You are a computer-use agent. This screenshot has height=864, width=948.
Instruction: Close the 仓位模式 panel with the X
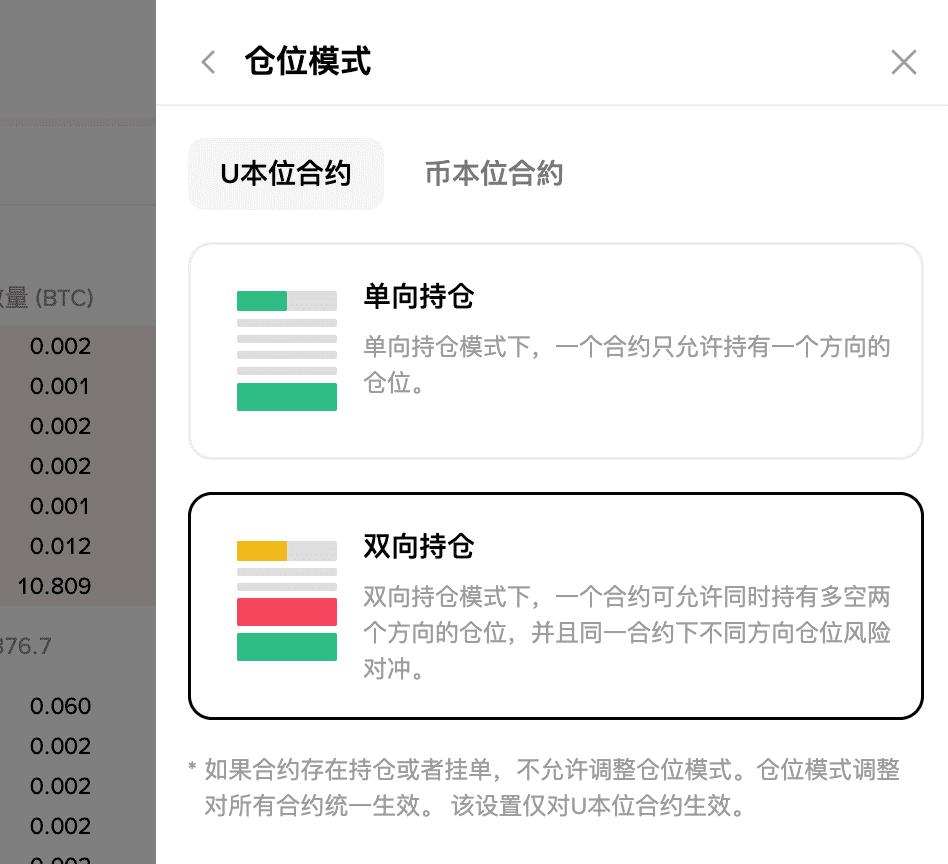pyautogui.click(x=903, y=63)
